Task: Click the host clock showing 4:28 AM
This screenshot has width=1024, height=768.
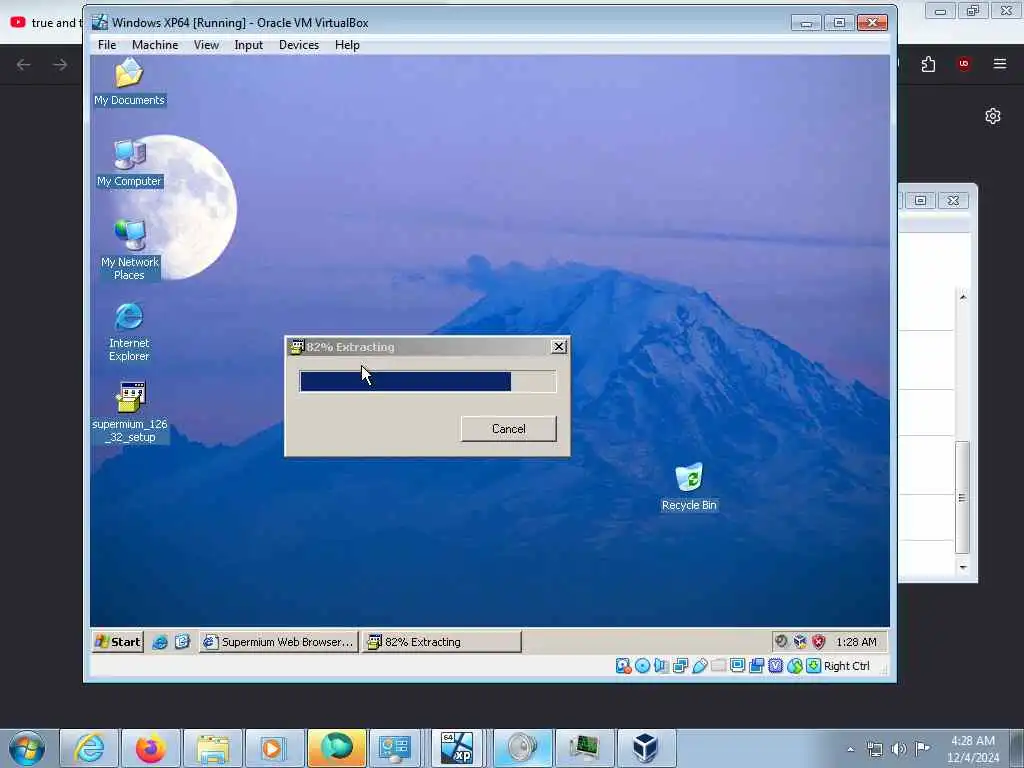Action: [972, 749]
